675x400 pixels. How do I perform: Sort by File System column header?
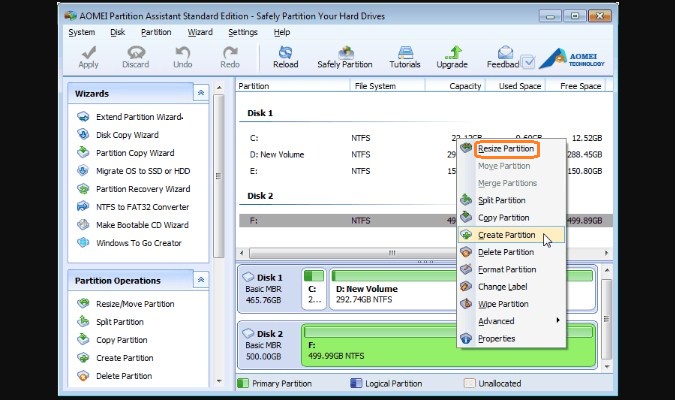pyautogui.click(x=387, y=86)
